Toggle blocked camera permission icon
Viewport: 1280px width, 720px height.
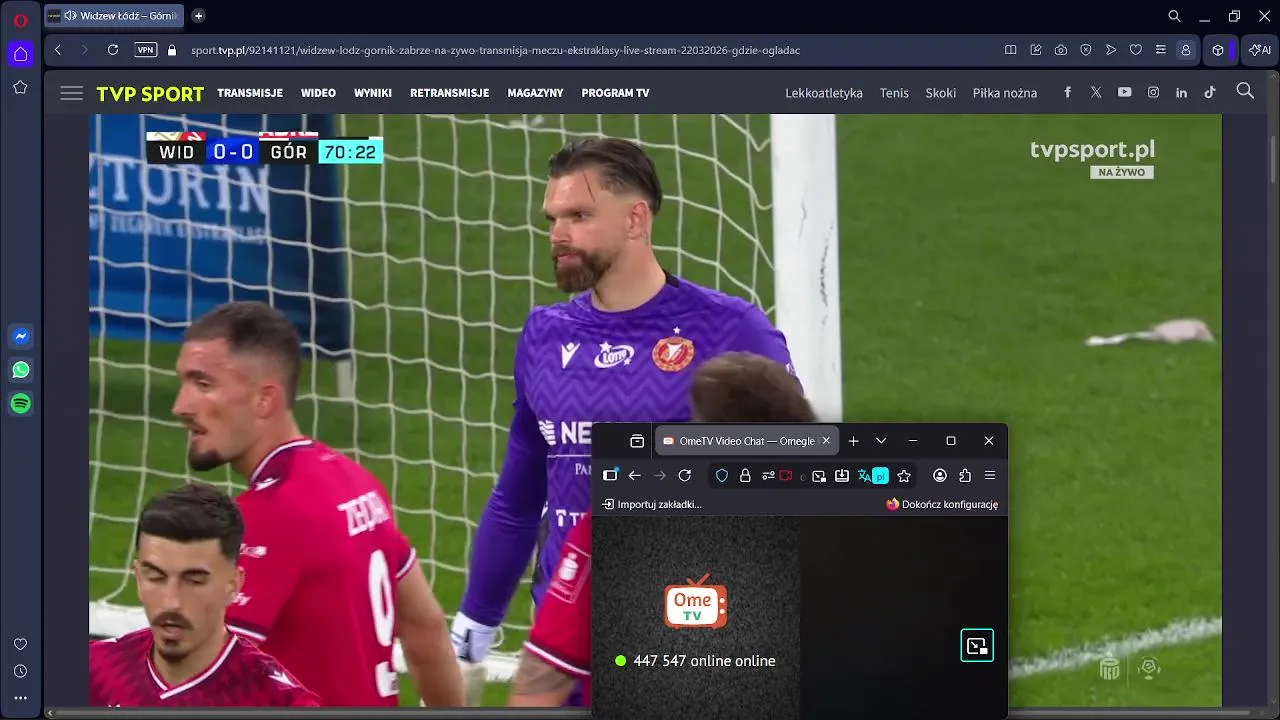tap(786, 476)
